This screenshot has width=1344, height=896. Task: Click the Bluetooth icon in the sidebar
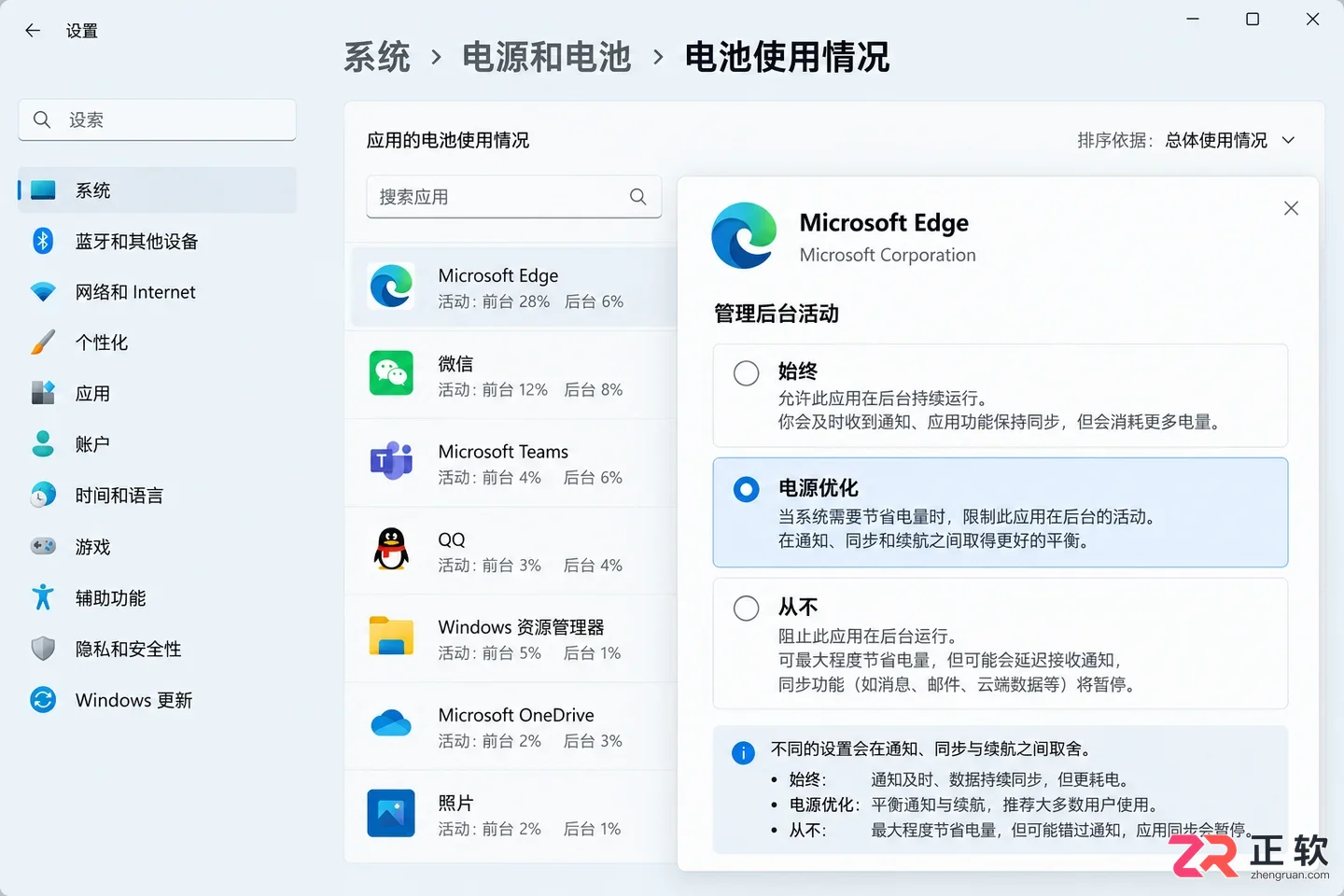click(x=43, y=241)
